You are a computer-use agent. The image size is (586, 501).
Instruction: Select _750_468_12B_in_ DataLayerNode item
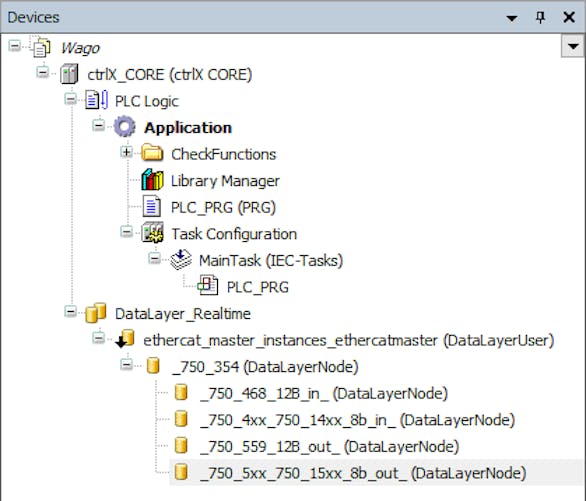pyautogui.click(x=324, y=393)
